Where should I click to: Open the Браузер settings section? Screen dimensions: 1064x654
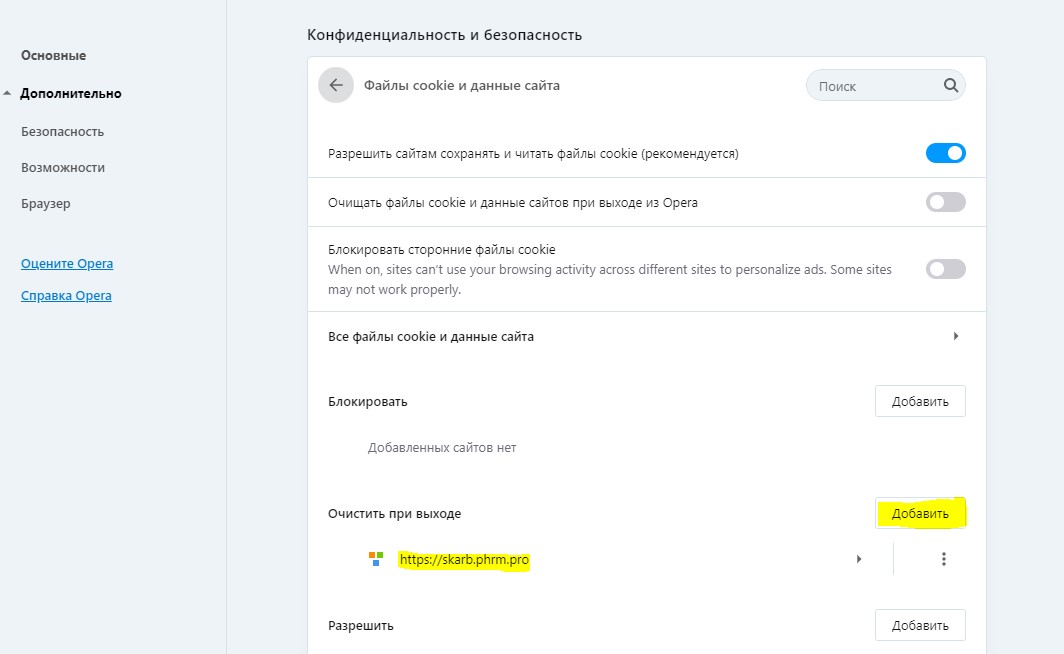(46, 204)
